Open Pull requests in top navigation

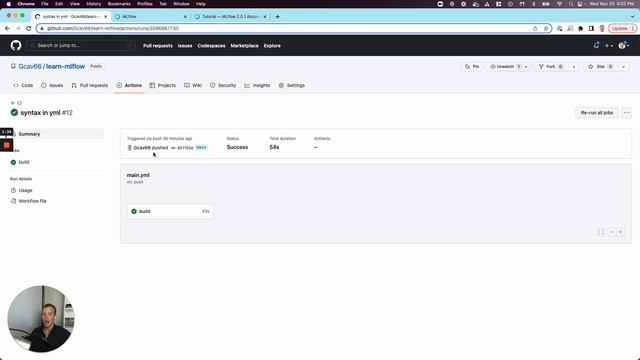click(158, 46)
